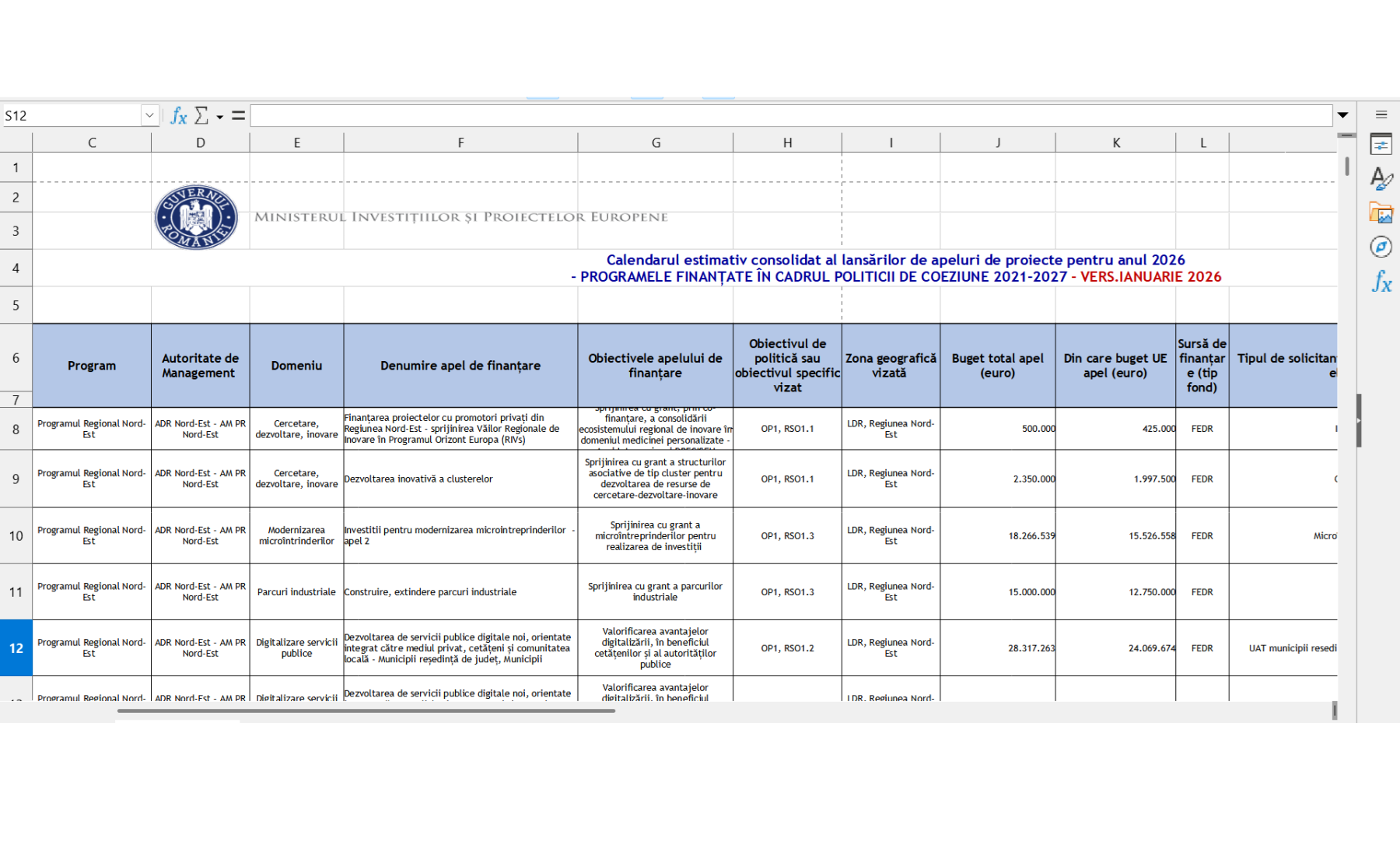The width and height of the screenshot is (1400, 863).
Task: Open the Navigator panel
Action: tap(1381, 245)
